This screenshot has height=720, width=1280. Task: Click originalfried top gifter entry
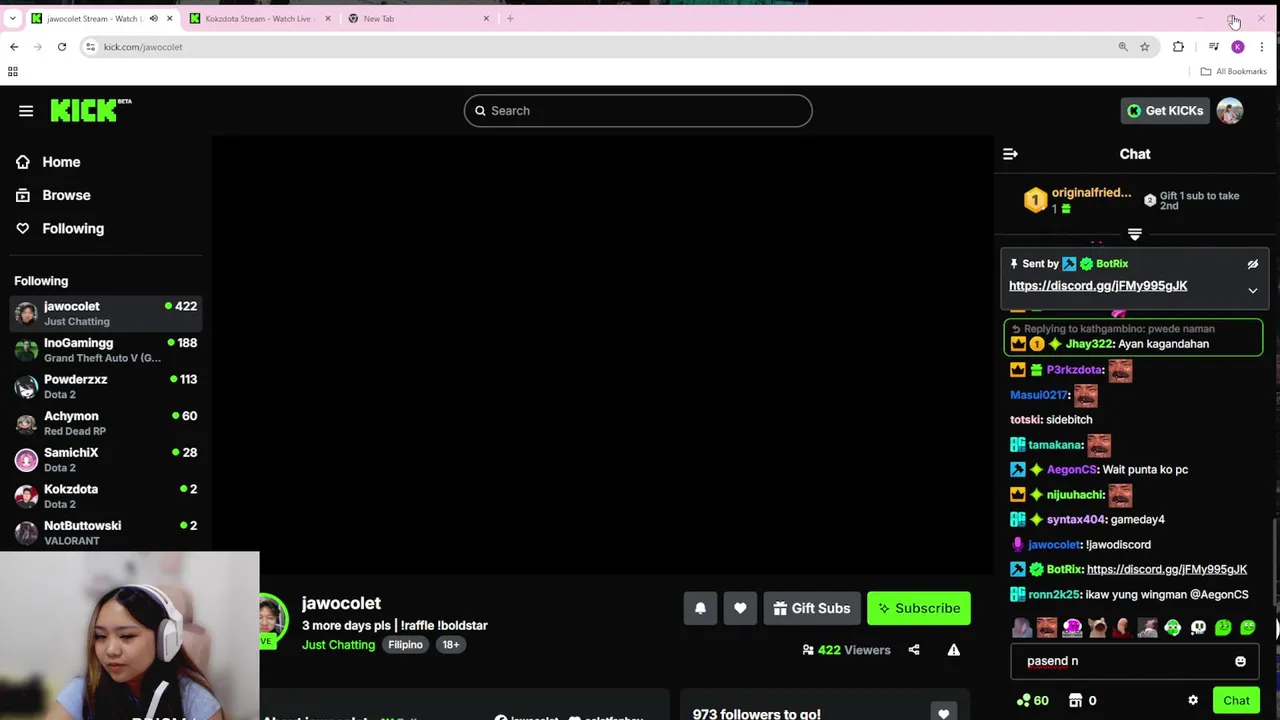(x=1078, y=200)
